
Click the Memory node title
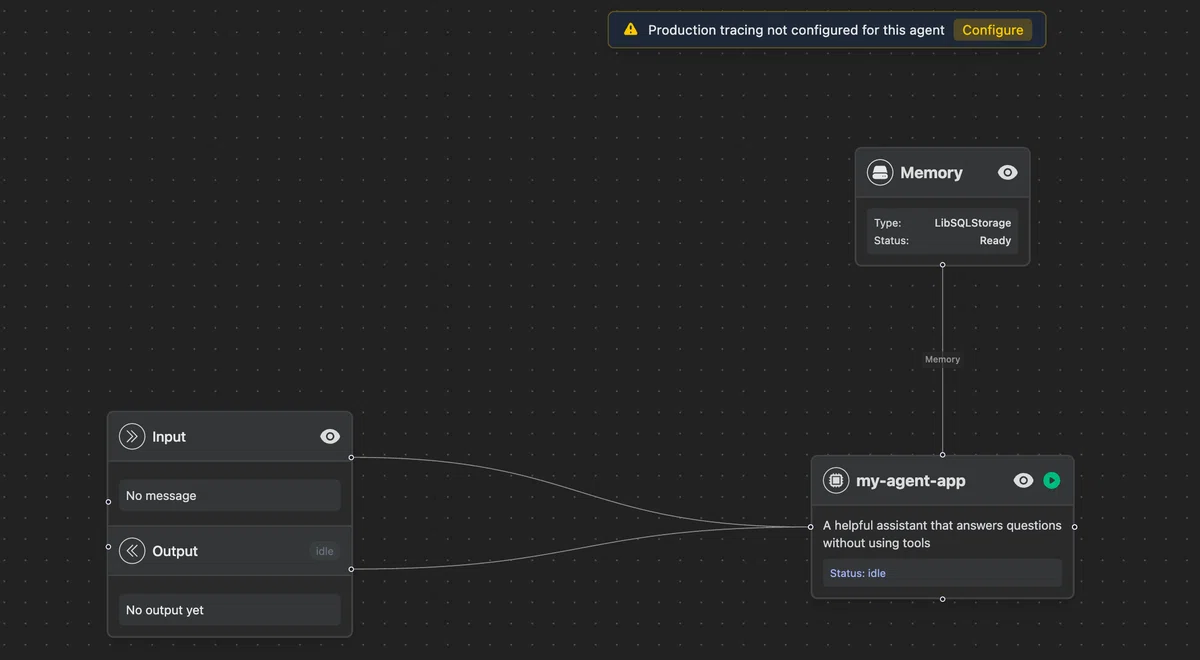pyautogui.click(x=931, y=172)
